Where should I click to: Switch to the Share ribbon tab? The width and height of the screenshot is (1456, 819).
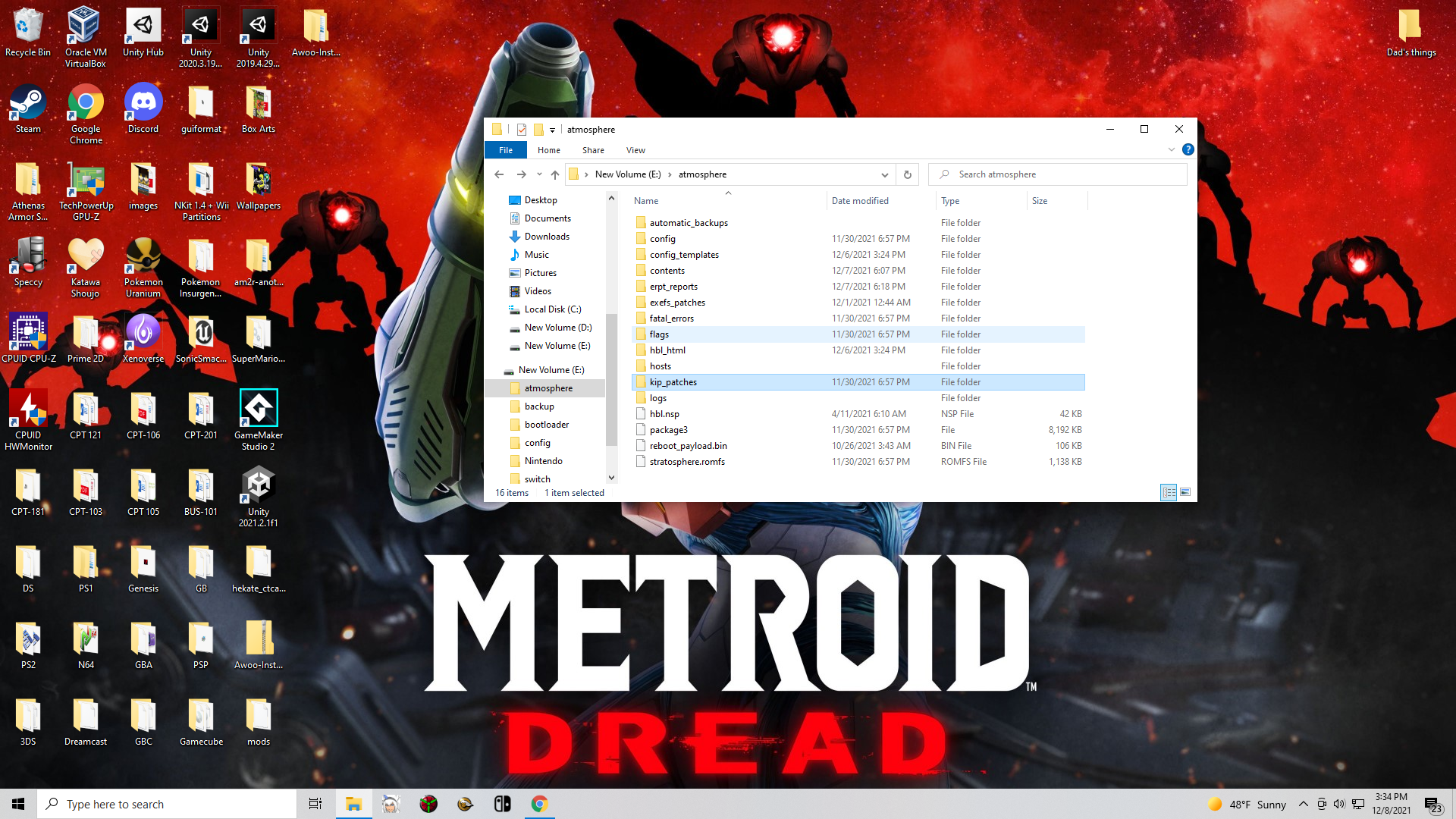593,150
